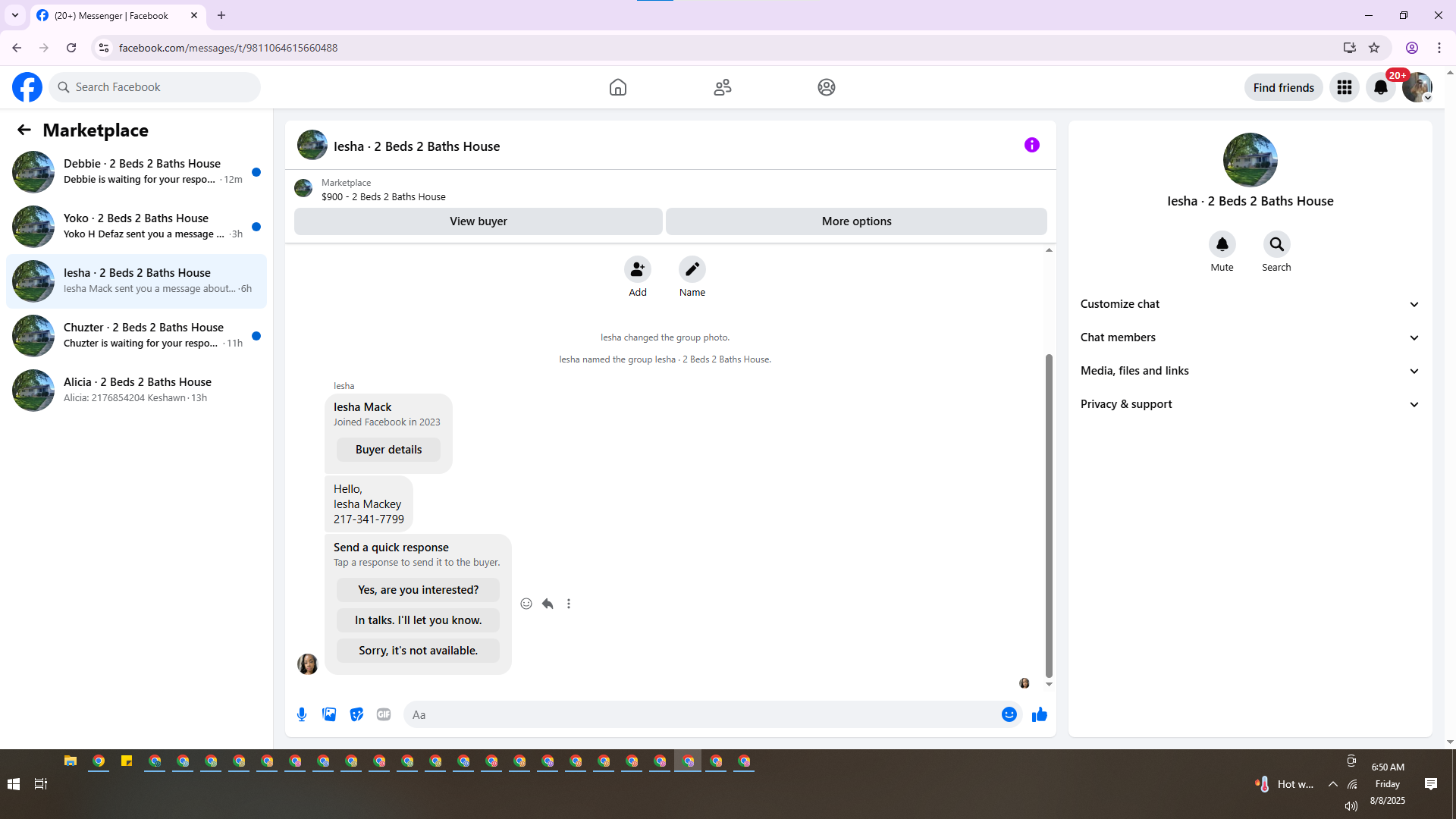Image resolution: width=1456 pixels, height=819 pixels.
Task: Mute this conversation with the bell icon
Action: click(1222, 244)
